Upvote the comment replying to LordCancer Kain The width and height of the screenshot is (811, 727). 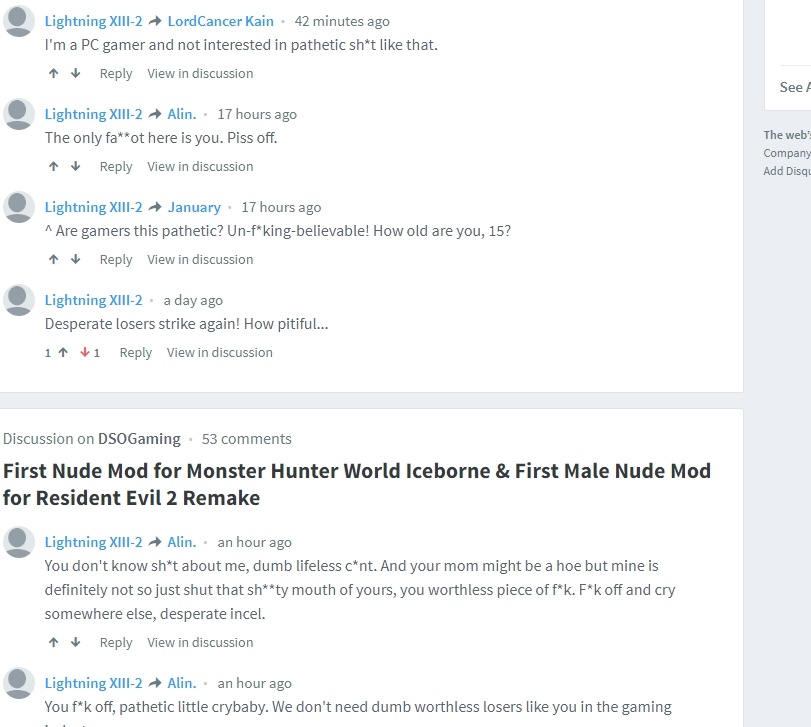coord(54,73)
